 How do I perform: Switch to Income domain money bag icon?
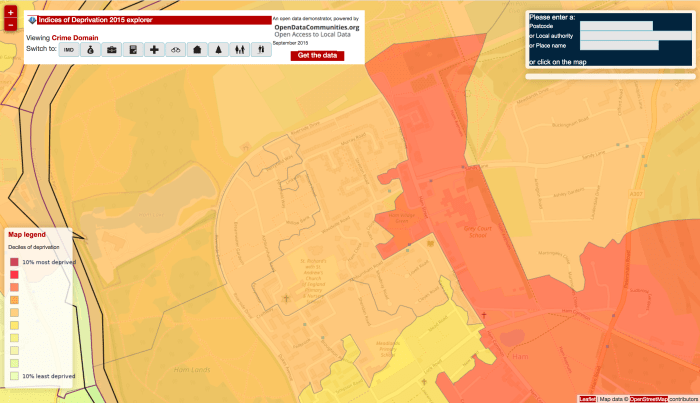coord(91,49)
